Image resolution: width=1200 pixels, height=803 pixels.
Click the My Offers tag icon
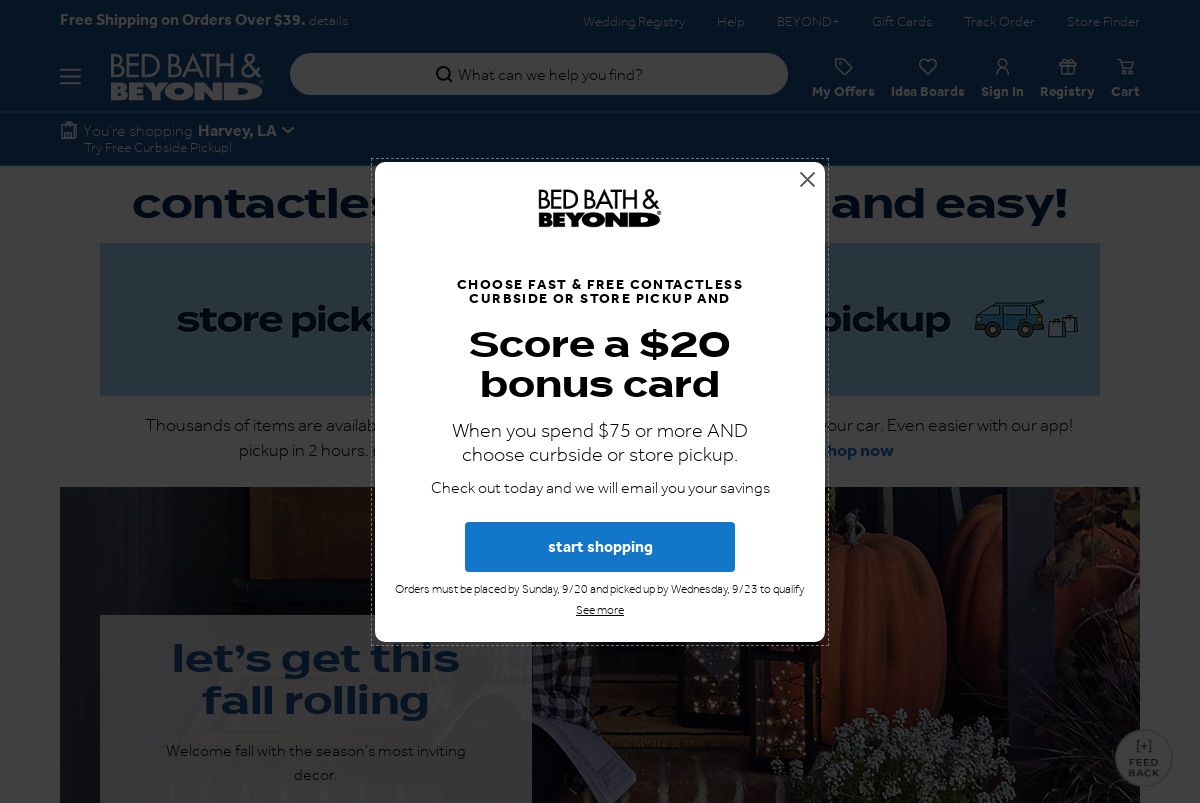[843, 67]
